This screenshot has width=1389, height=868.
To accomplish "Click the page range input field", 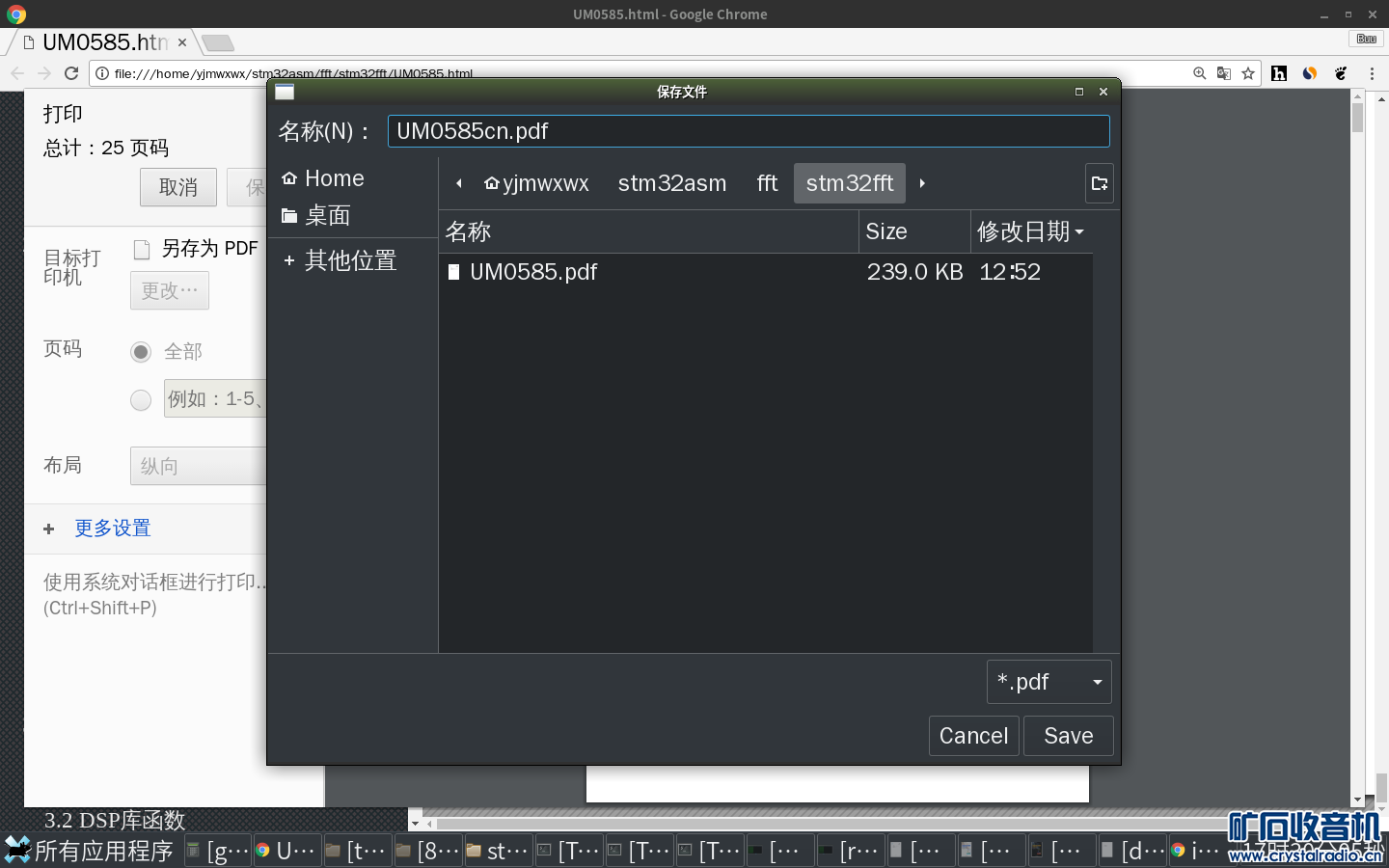I will [x=215, y=399].
